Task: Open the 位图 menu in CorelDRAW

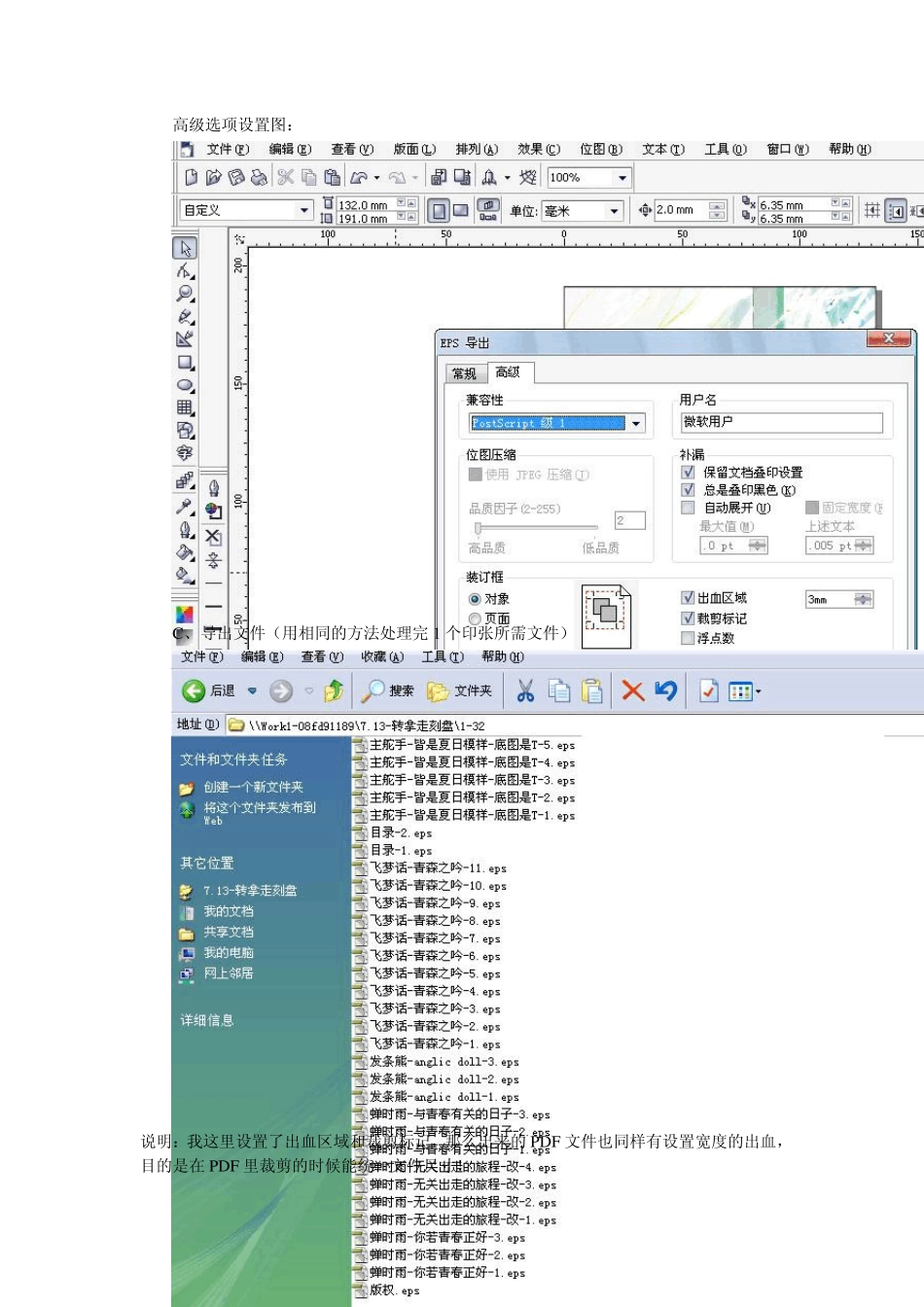Action: [x=601, y=149]
